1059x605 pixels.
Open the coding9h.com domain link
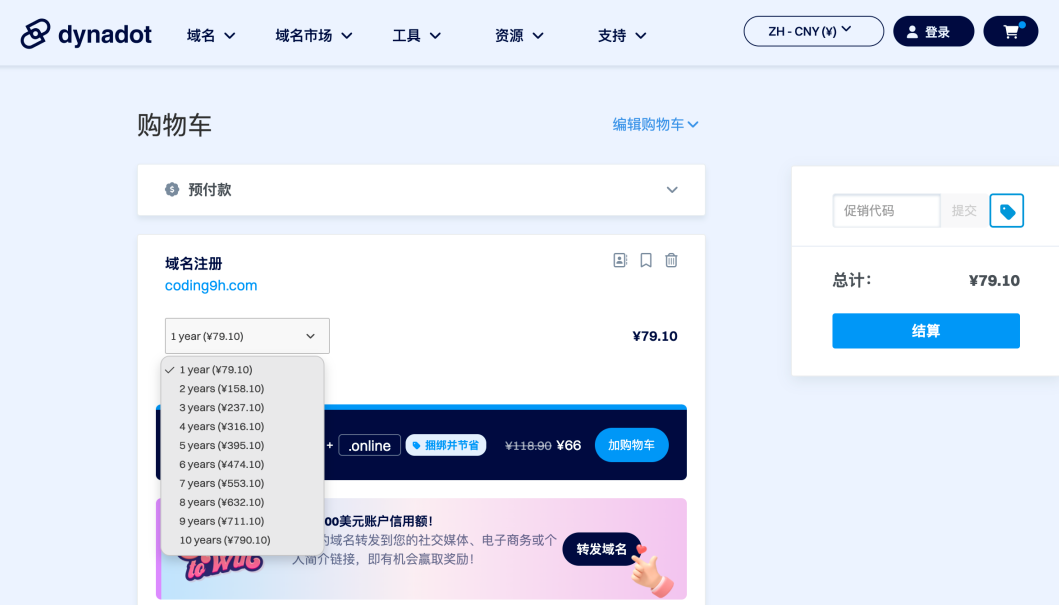click(x=211, y=286)
